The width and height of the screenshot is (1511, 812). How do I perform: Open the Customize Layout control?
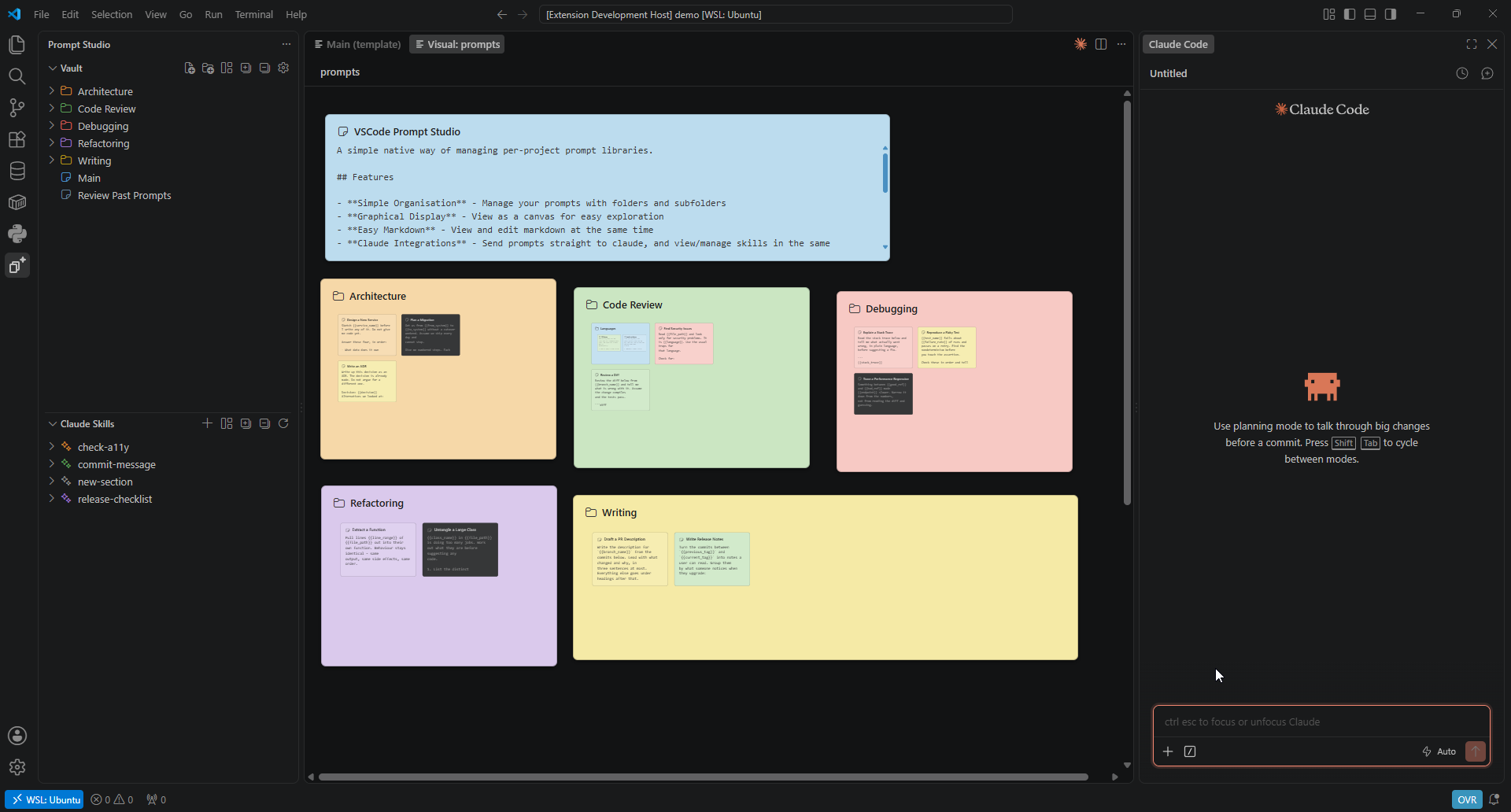point(1329,14)
